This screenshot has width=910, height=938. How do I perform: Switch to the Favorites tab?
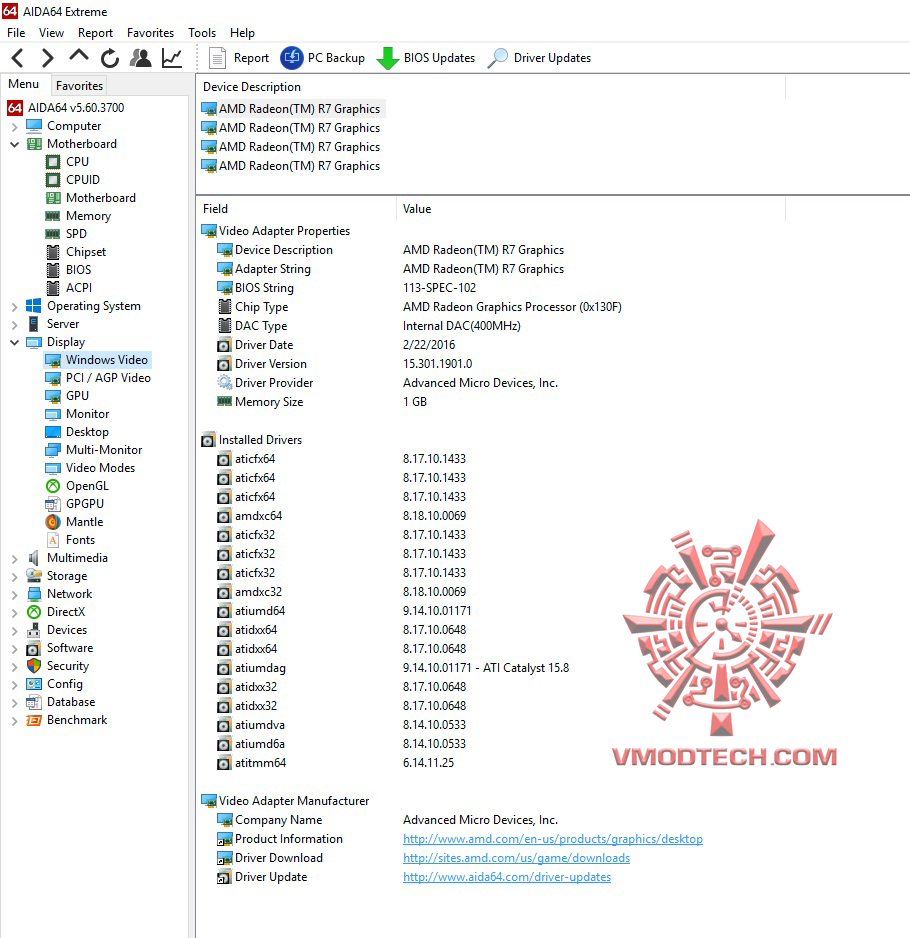pyautogui.click(x=79, y=86)
